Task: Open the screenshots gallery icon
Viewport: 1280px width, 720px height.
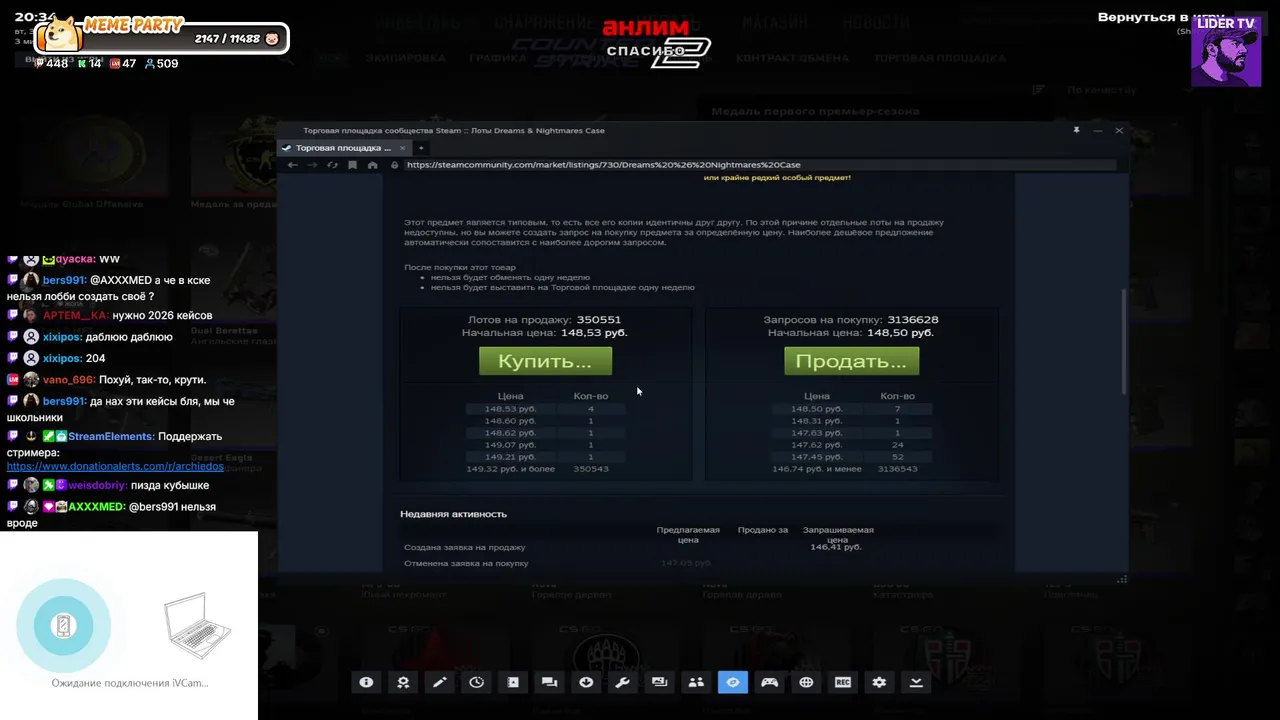Action: 659,682
